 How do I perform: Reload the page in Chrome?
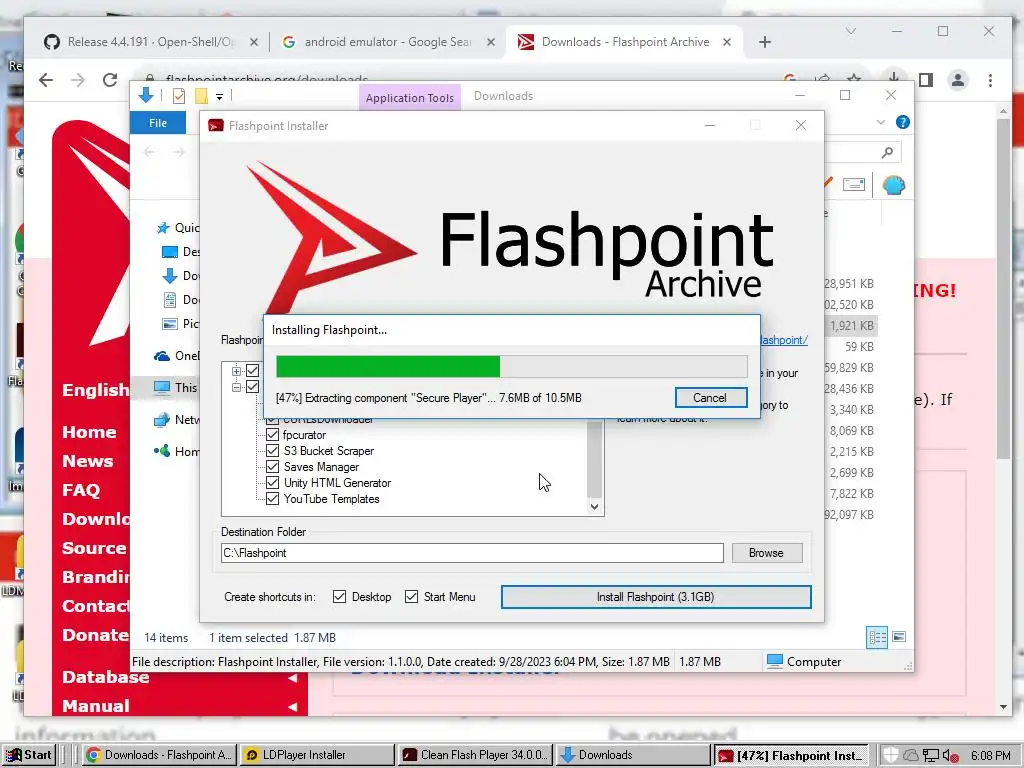pyautogui.click(x=110, y=80)
